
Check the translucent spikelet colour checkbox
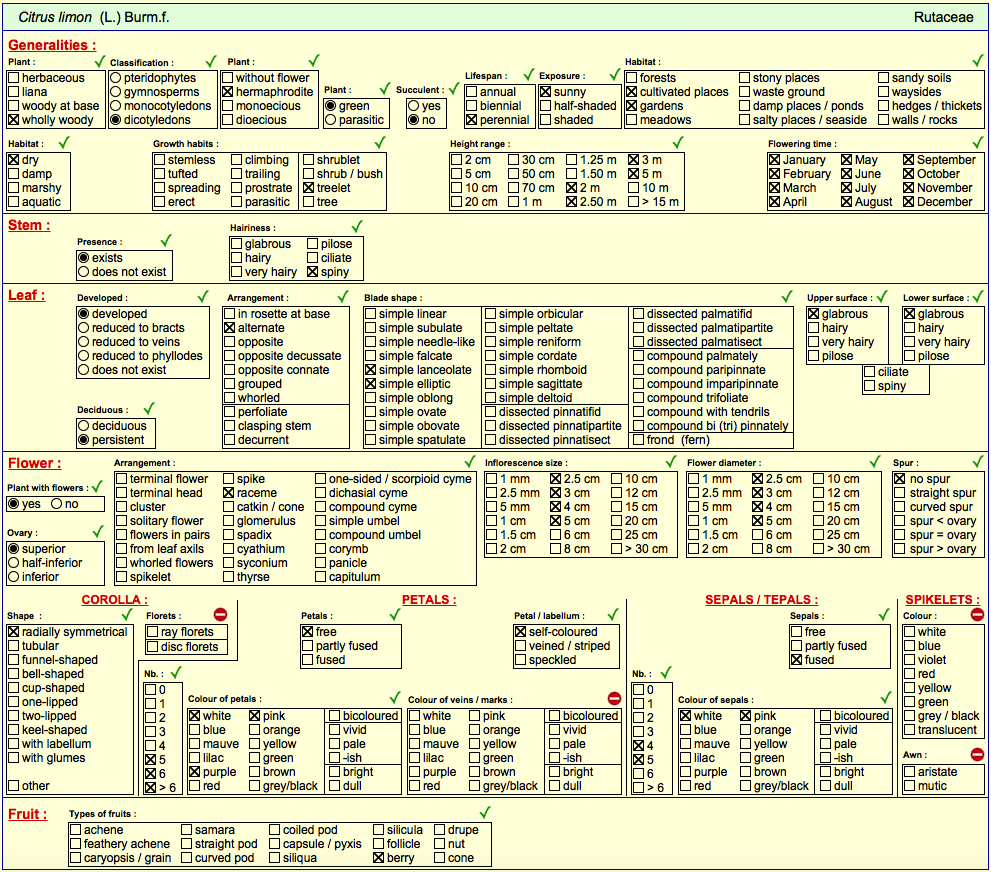pos(909,730)
